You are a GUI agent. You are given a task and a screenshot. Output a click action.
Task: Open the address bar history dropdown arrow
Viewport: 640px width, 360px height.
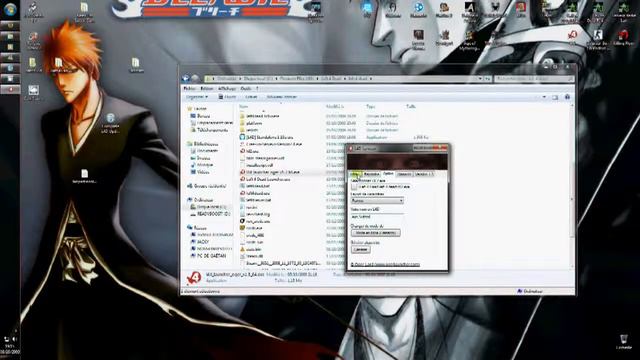[x=480, y=78]
